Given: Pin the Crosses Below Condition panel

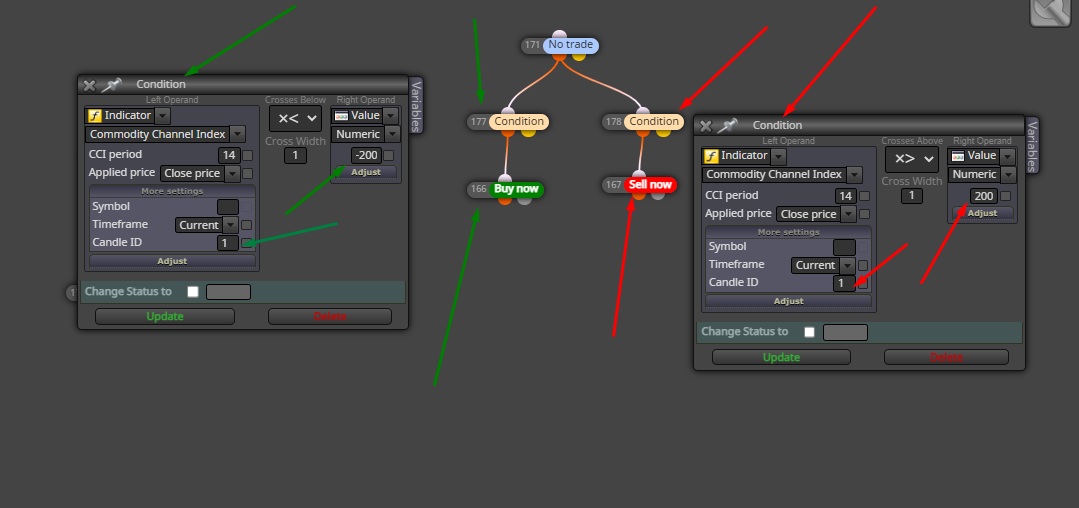Looking at the screenshot, I should [111, 85].
